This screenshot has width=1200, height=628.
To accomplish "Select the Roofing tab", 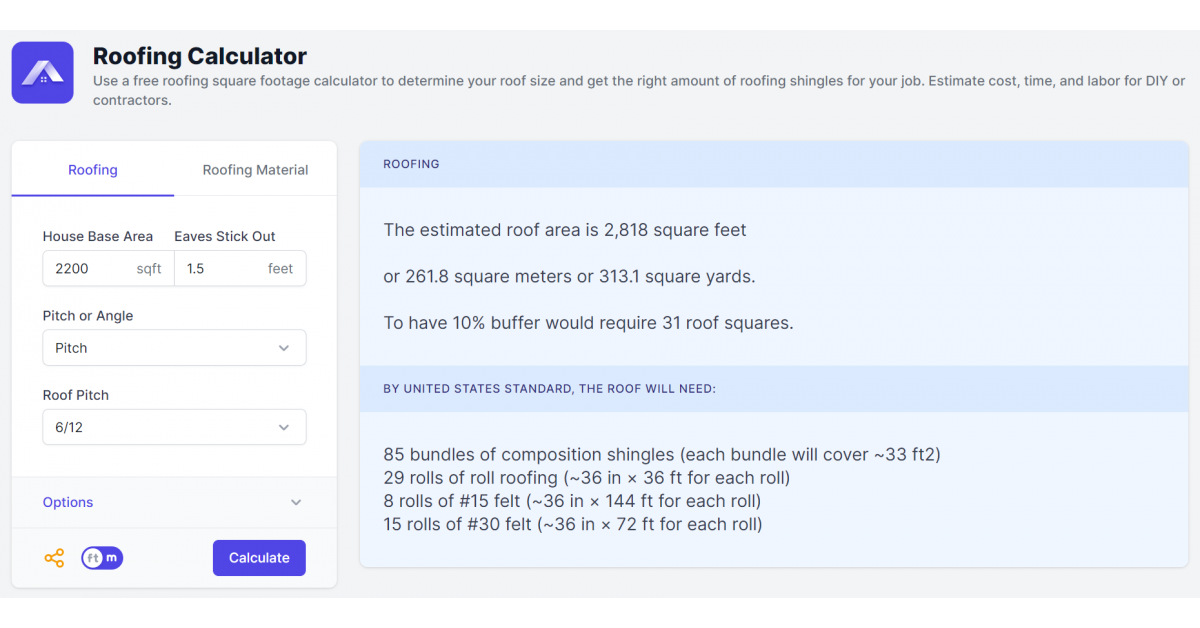I will pyautogui.click(x=93, y=170).
